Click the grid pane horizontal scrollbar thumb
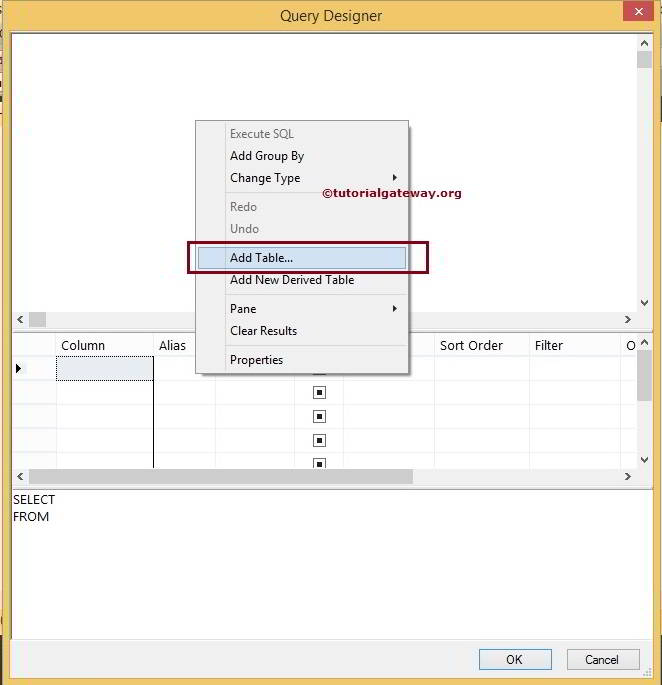Screen dimensions: 662x685 [x=221, y=476]
